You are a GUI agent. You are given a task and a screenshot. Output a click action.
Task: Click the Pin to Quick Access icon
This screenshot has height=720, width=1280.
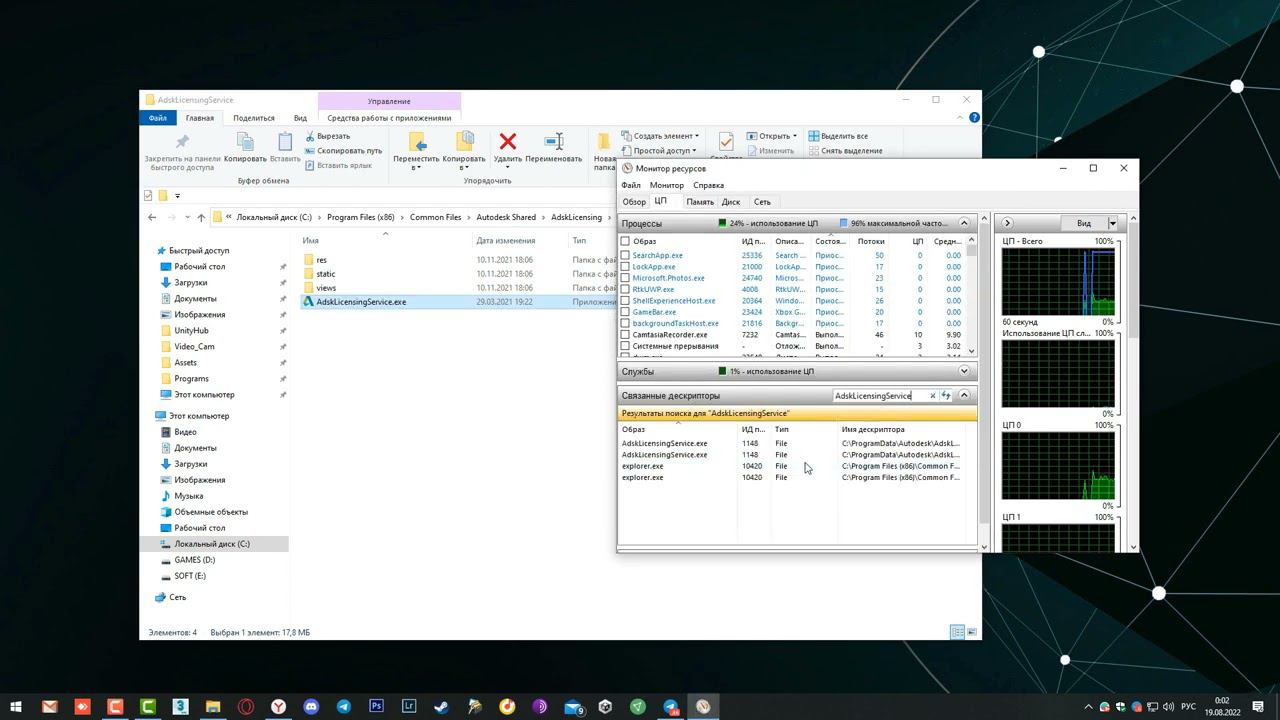(x=182, y=141)
